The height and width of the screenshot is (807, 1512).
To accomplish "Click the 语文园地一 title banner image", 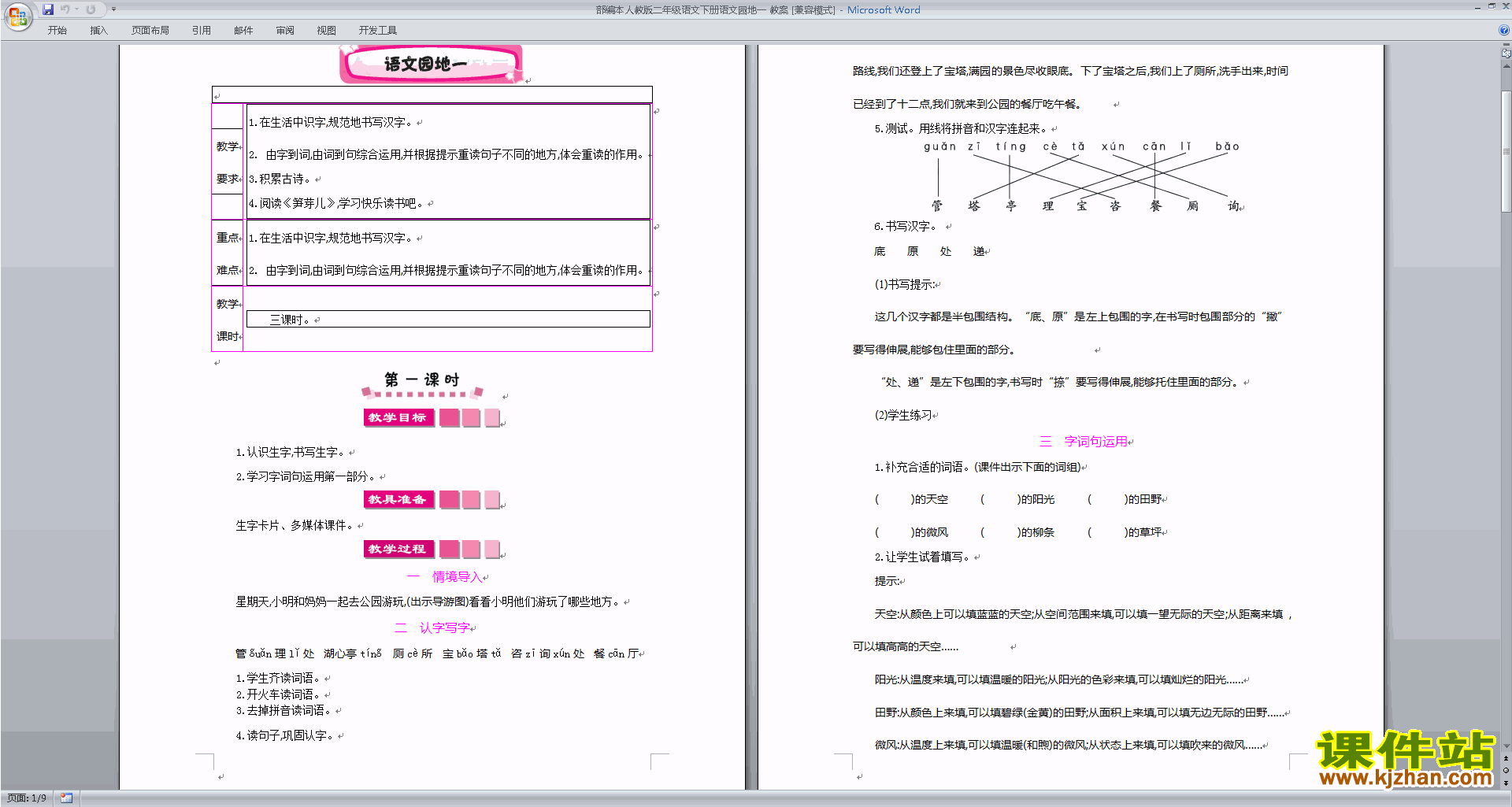I will pos(432,64).
